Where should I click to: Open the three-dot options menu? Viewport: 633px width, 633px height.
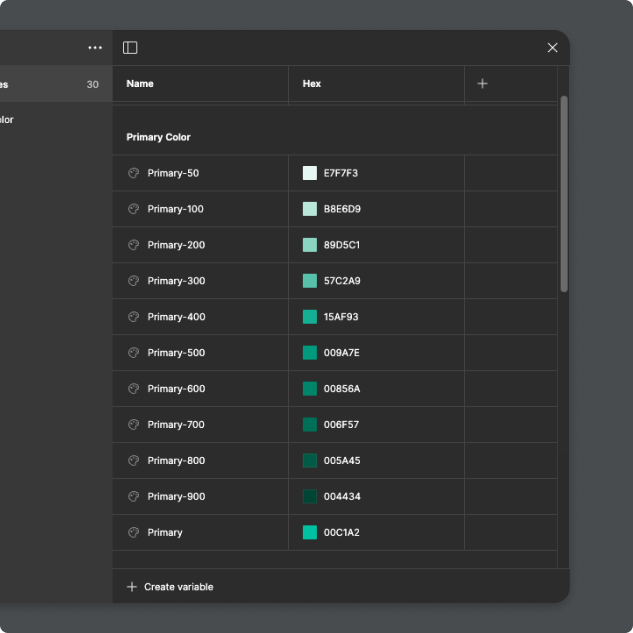pos(95,48)
